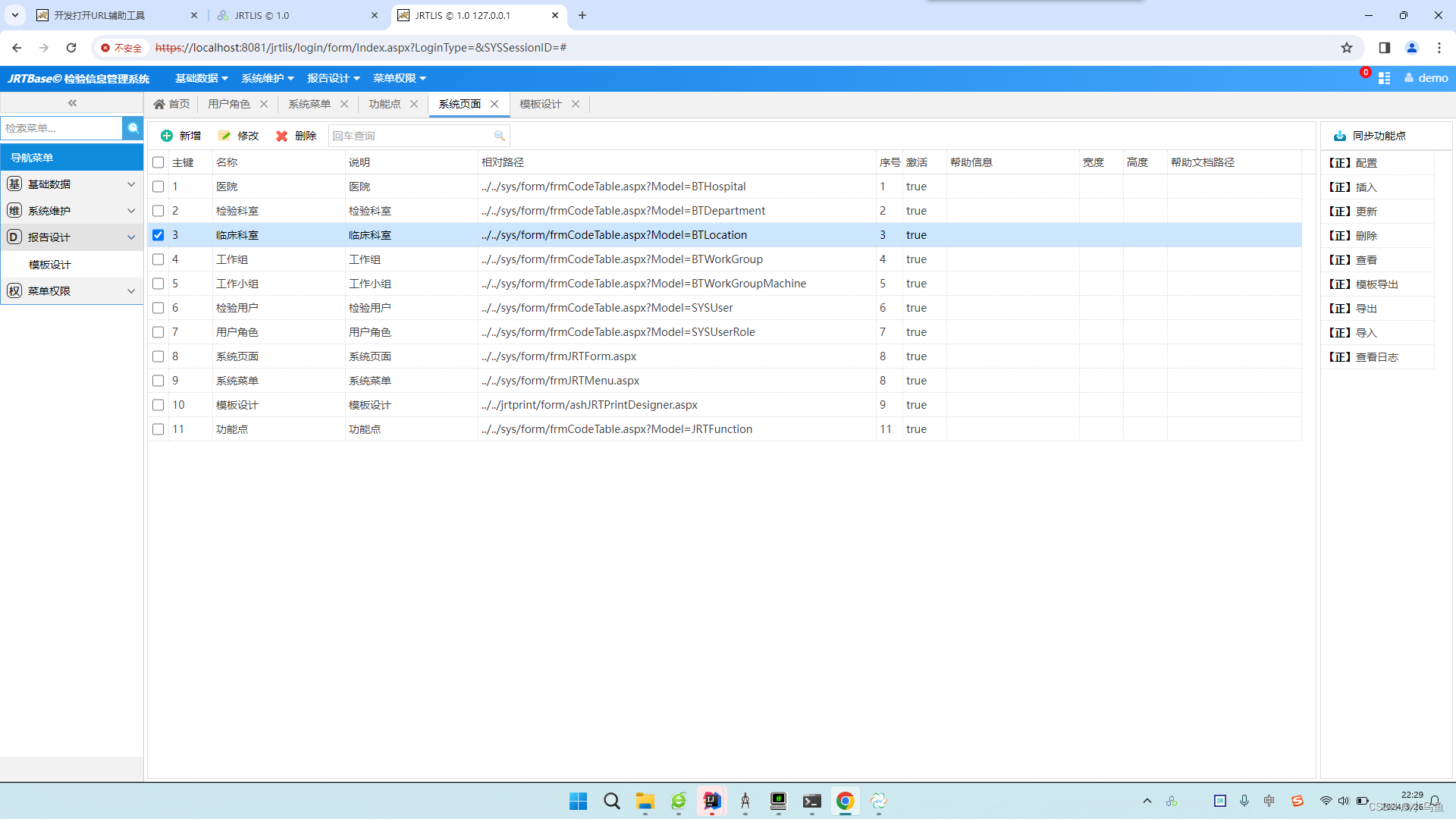Check the row 6 检验用户 checkbox
This screenshot has width=1456, height=819.
158,308
